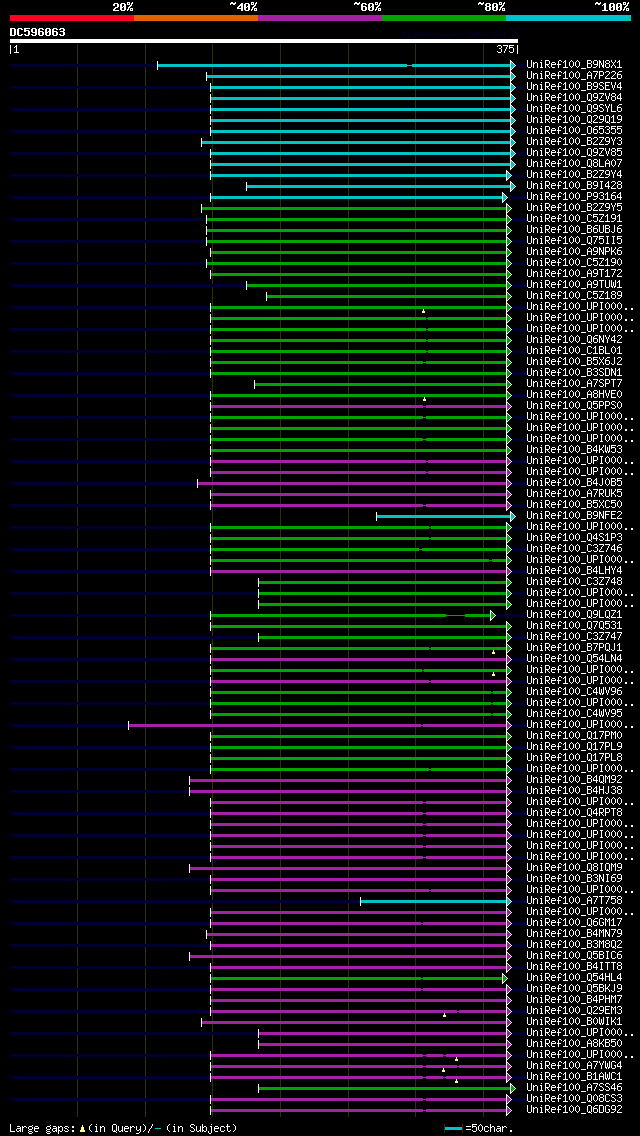Click the cyan 50char scale bar legend
Image resolution: width=640 pixels, height=1136 pixels.
454,1129
